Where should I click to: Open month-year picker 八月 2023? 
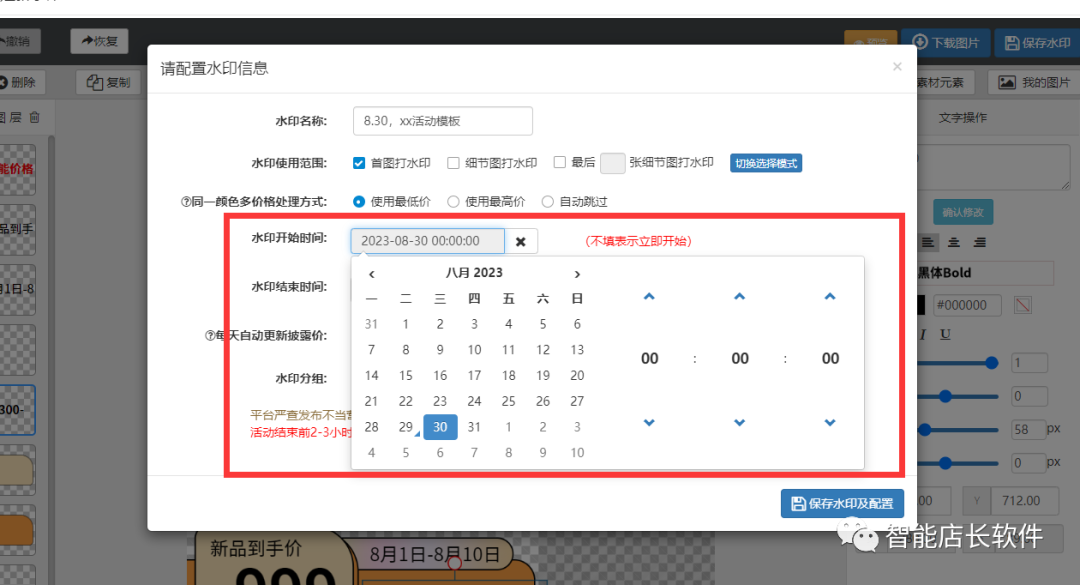tap(474, 273)
